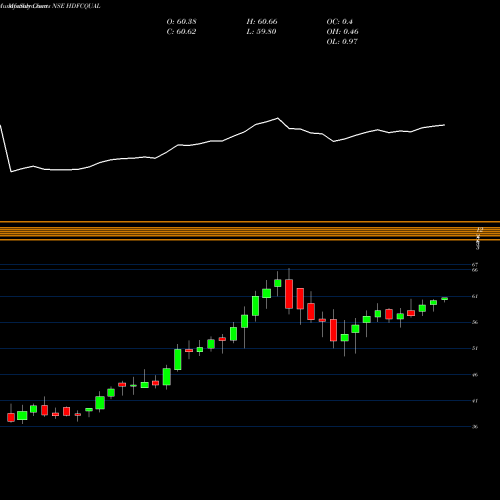Screen dimensions: 500x500
Task: Click the tallest red candlestick near the price peak
Action: click(x=289, y=294)
